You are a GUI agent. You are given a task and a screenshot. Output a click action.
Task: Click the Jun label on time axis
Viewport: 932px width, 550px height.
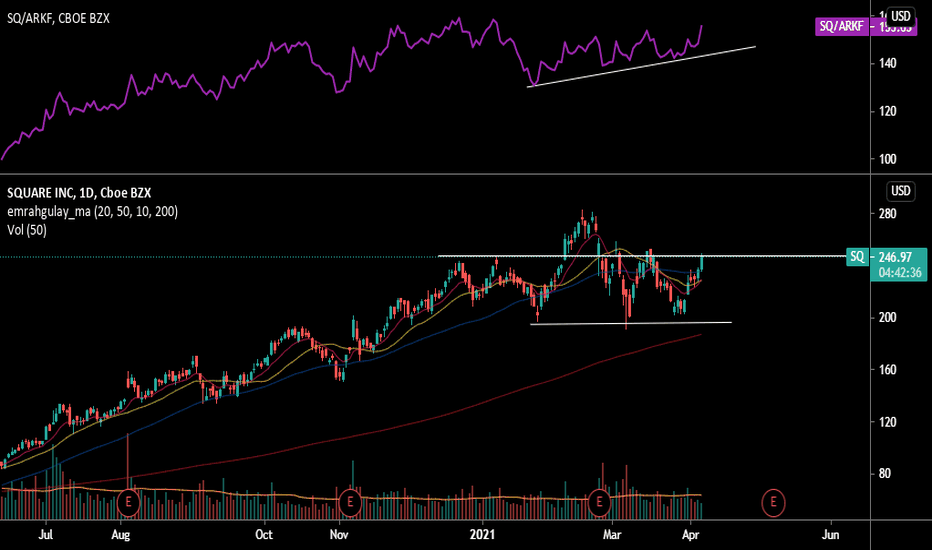(x=830, y=535)
